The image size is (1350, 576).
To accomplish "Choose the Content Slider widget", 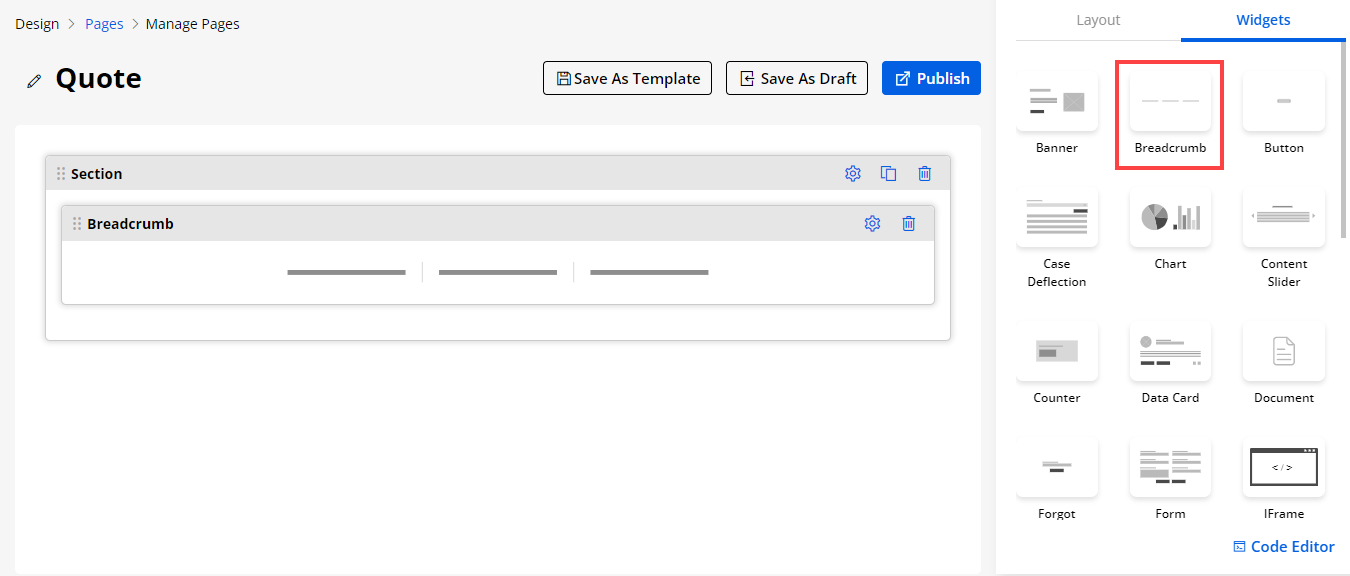I will coord(1284,217).
